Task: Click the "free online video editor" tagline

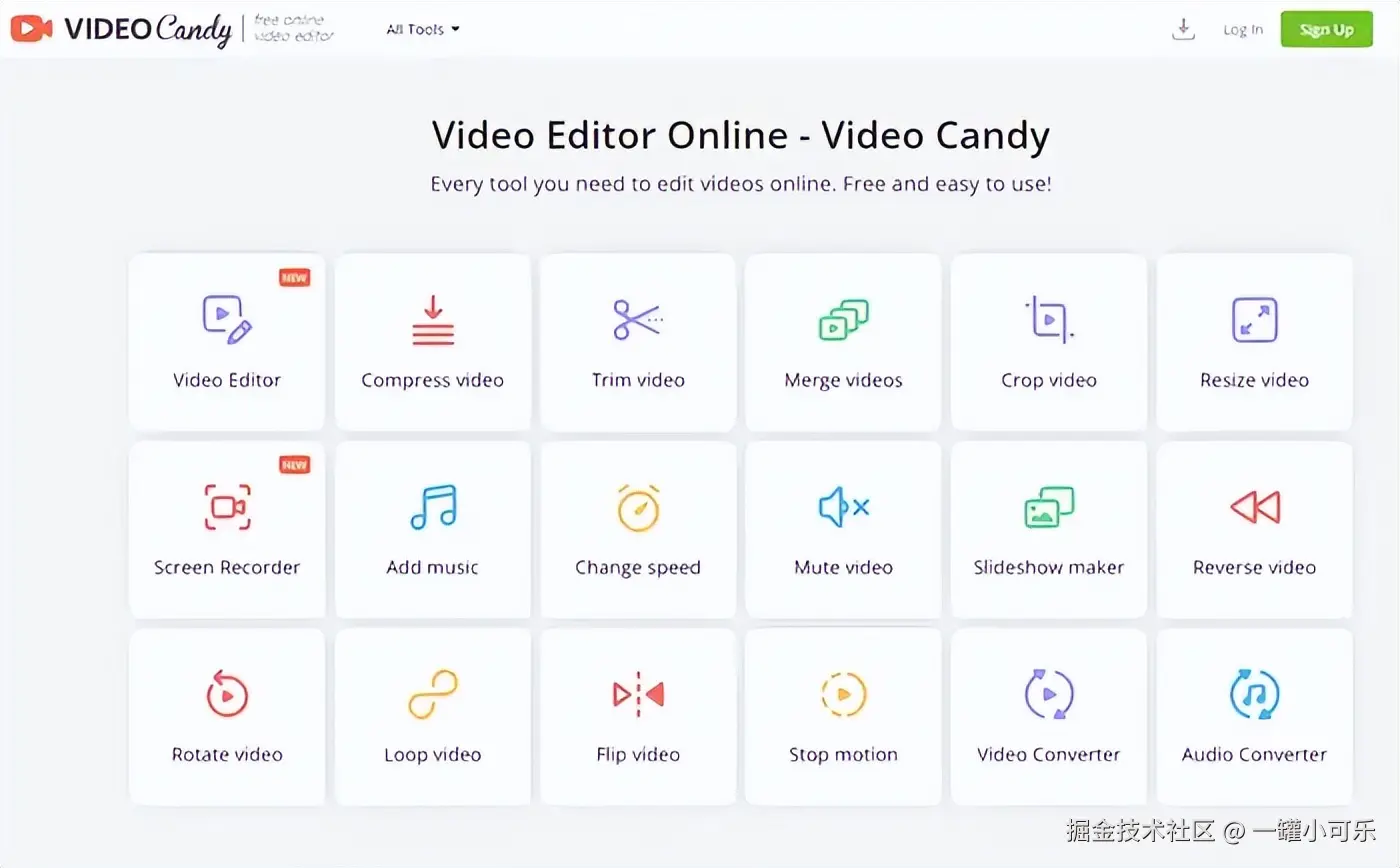Action: click(x=294, y=29)
